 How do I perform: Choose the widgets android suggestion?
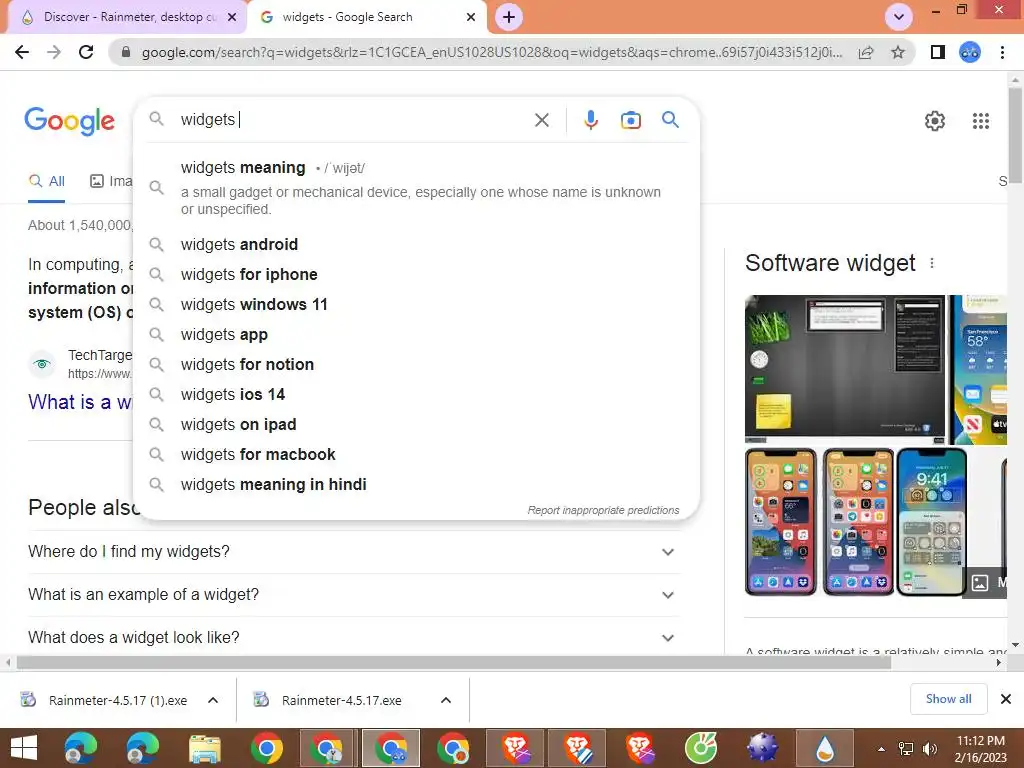(x=416, y=244)
